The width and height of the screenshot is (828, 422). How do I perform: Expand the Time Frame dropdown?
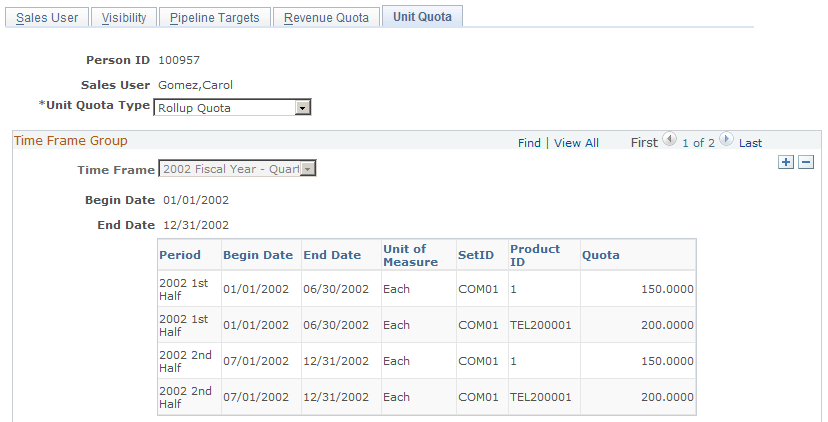[x=308, y=169]
